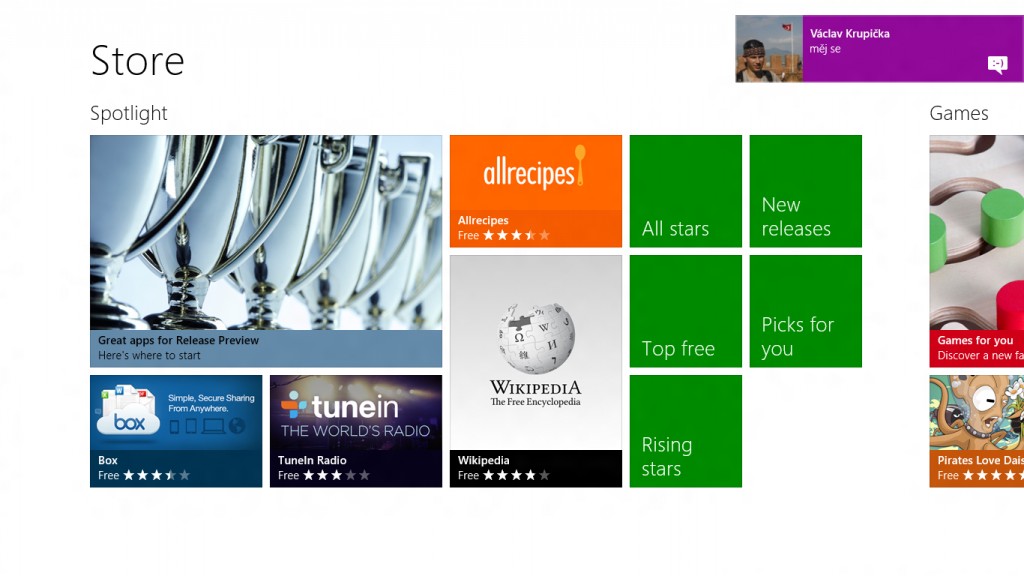This screenshot has width=1024, height=576.
Task: Open the All stars category tile
Action: click(x=686, y=191)
